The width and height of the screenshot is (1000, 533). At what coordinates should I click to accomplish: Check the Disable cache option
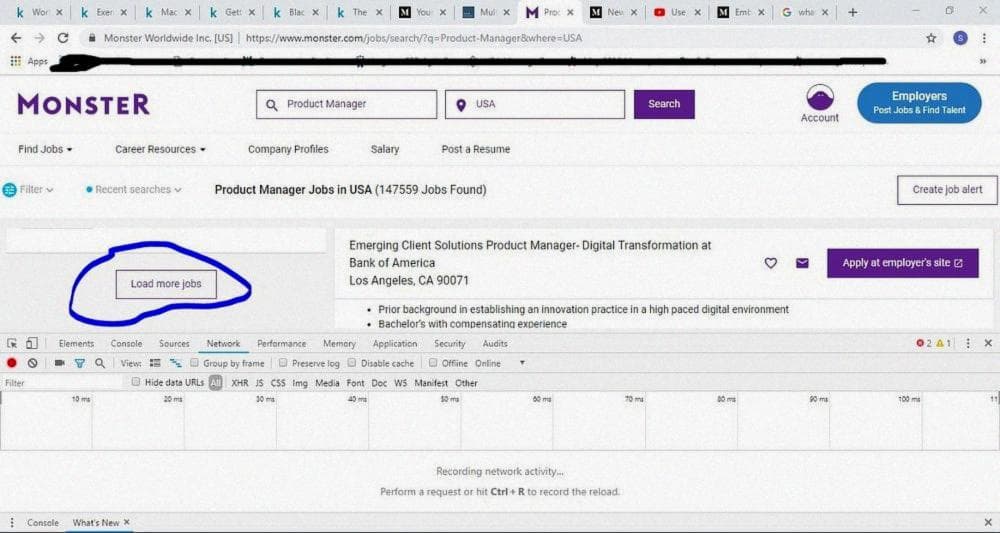pyautogui.click(x=352, y=363)
